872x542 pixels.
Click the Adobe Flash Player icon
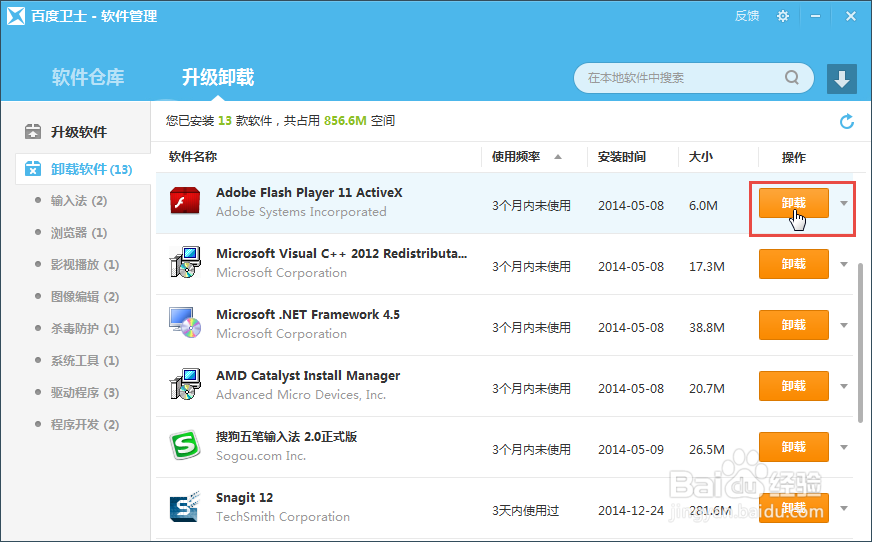[185, 201]
